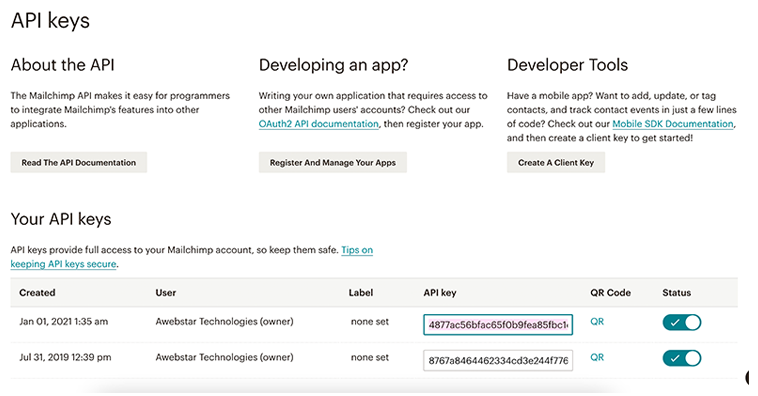Click the 'Your API keys' heading
Viewport: 758px width, 396px height.
coord(61,219)
